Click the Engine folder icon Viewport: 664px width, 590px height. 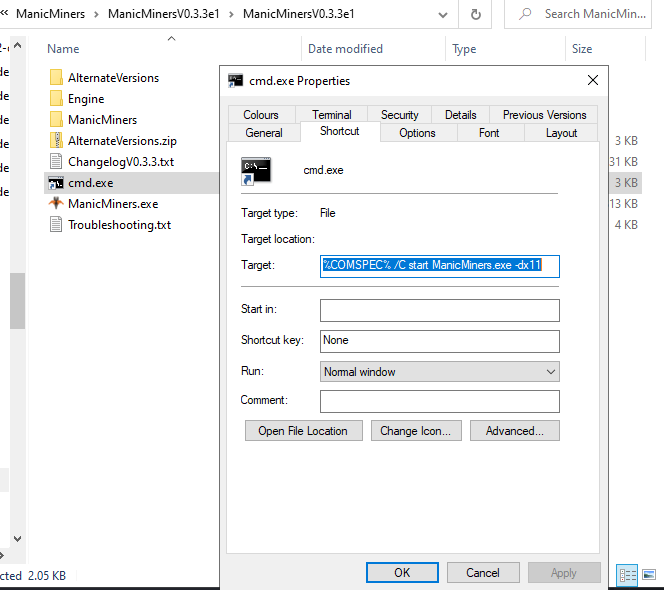tap(56, 98)
